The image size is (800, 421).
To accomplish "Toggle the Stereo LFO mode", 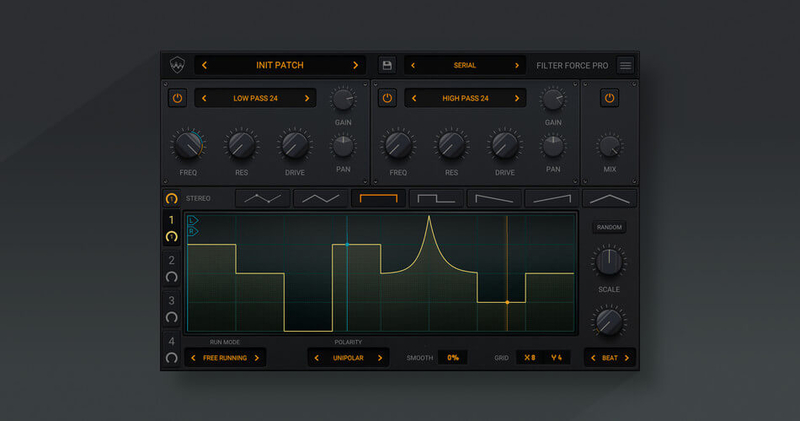I will coord(171,198).
